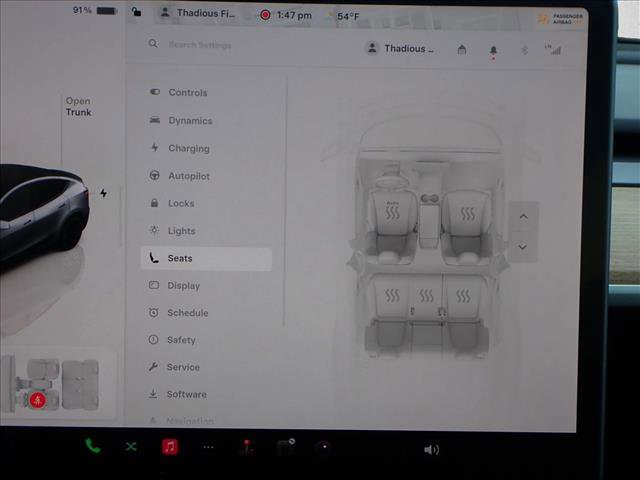
Task: Toggle rear center seat heater
Action: click(427, 296)
